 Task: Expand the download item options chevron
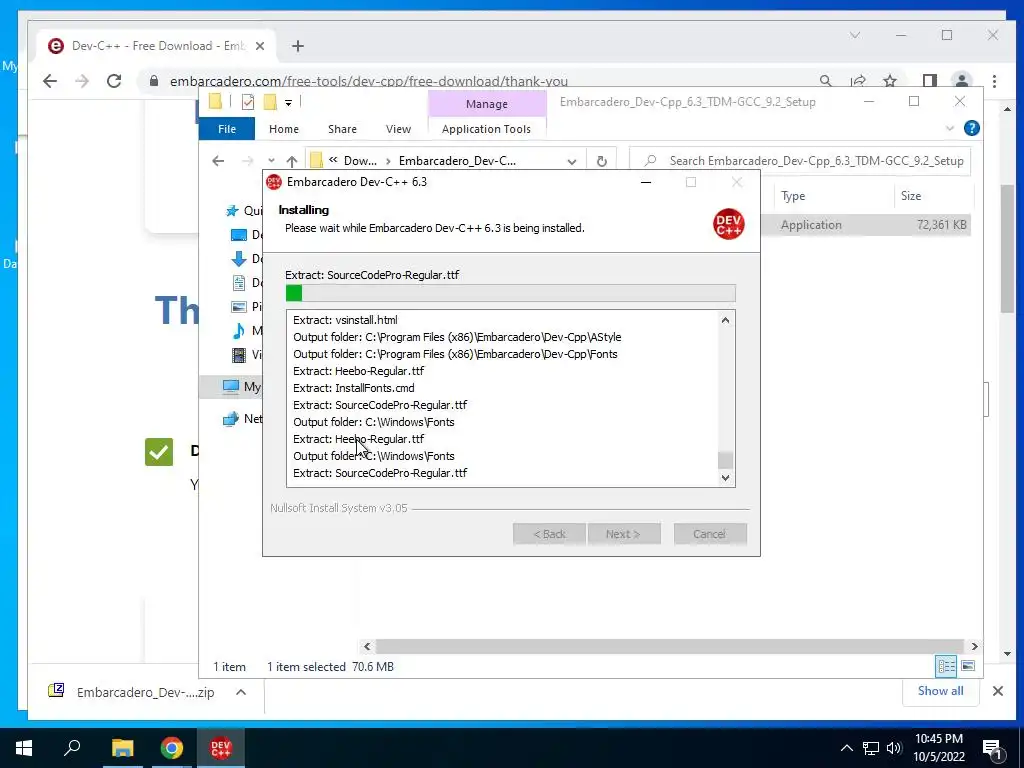[241, 692]
